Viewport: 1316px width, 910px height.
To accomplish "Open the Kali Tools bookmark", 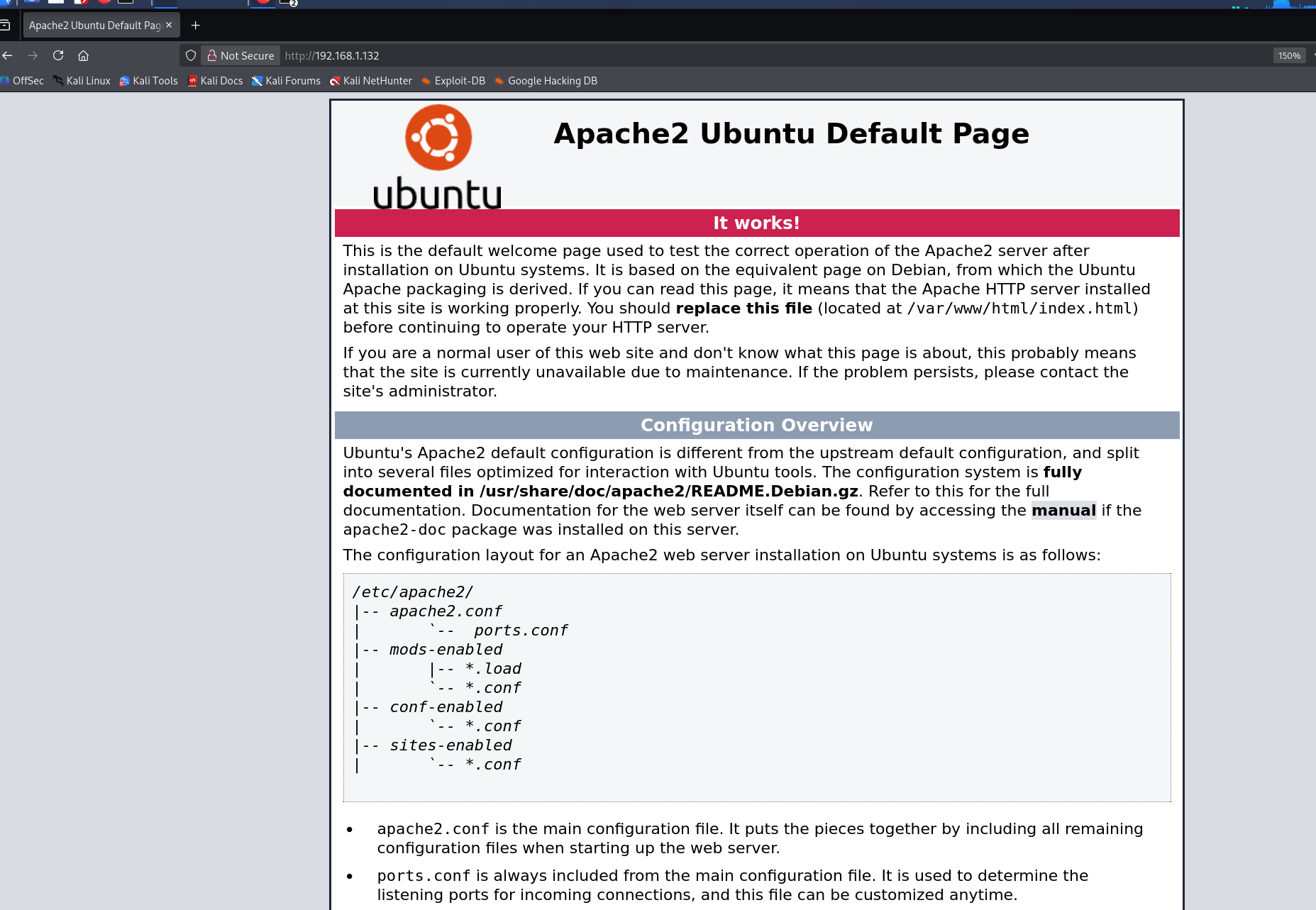I will (148, 81).
